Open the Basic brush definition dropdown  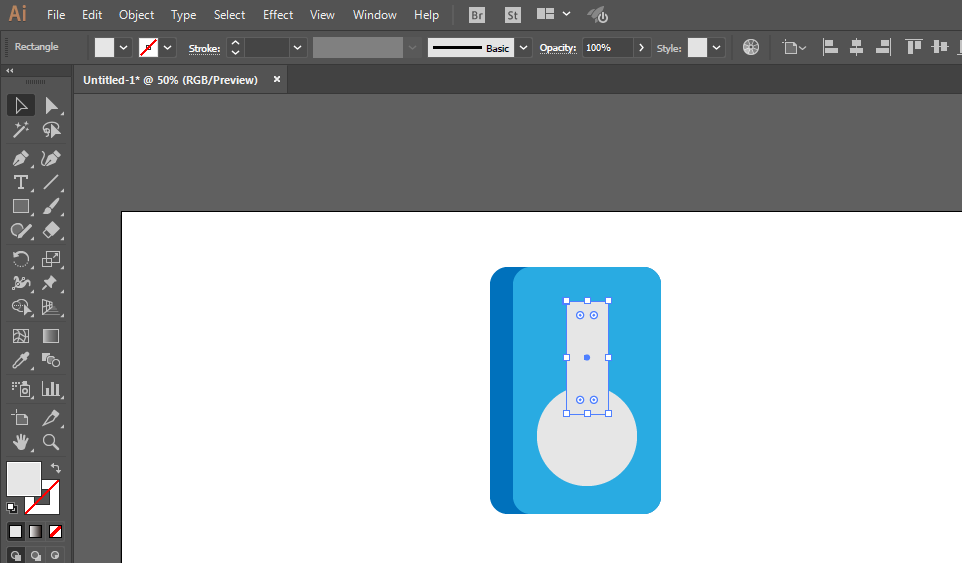523,48
